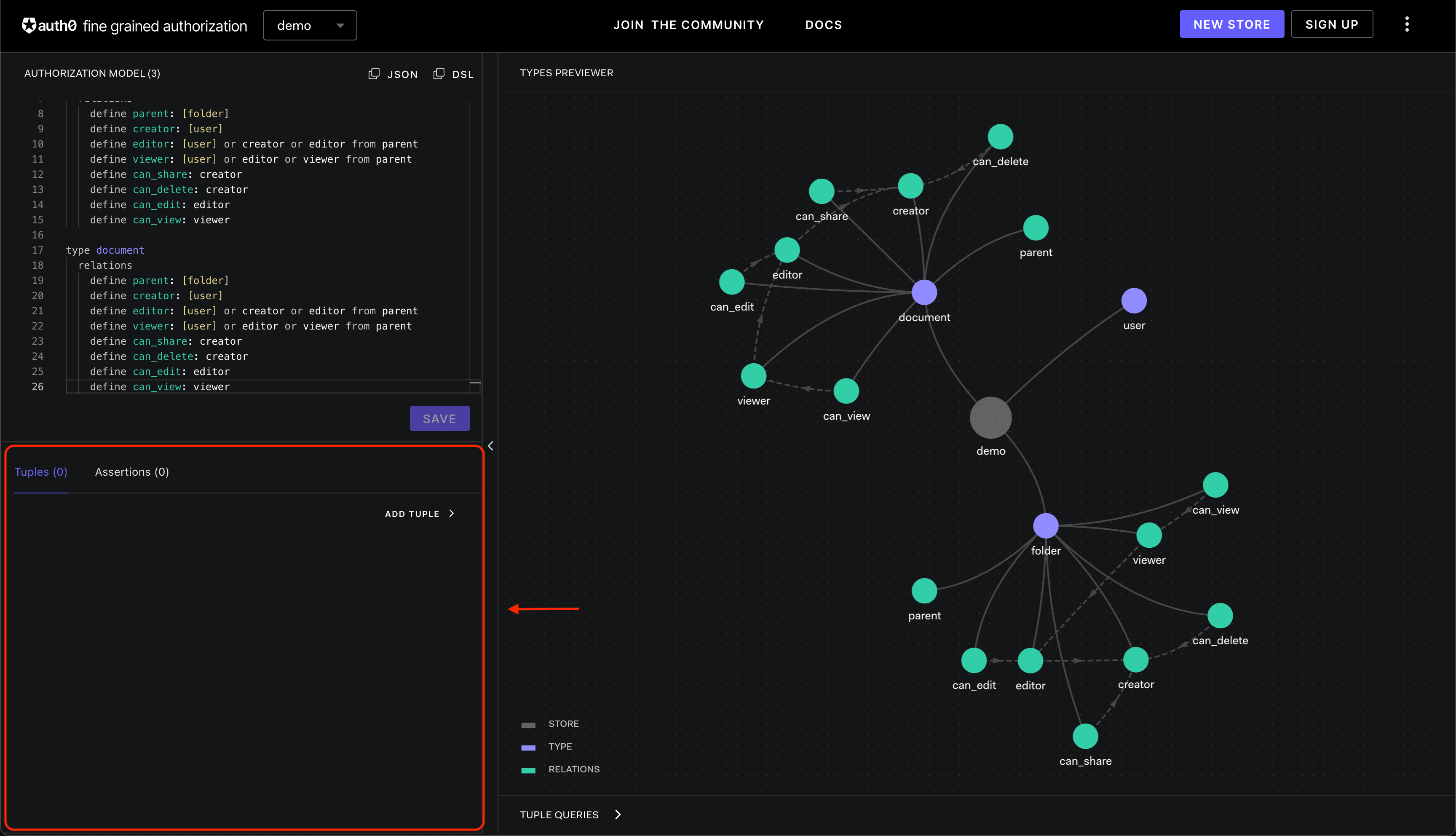Click the green RELATIONS legend swatch
The height and width of the screenshot is (836, 1456).
[528, 771]
